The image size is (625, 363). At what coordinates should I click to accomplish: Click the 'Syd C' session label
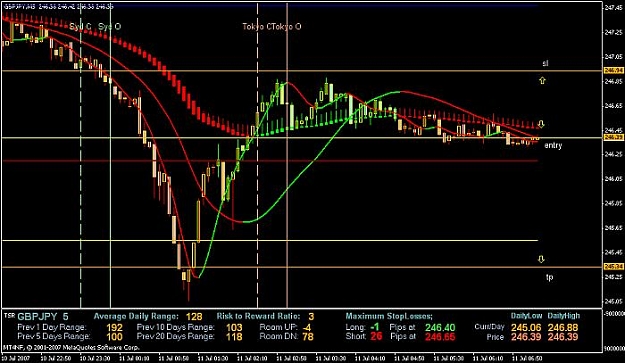pos(80,26)
